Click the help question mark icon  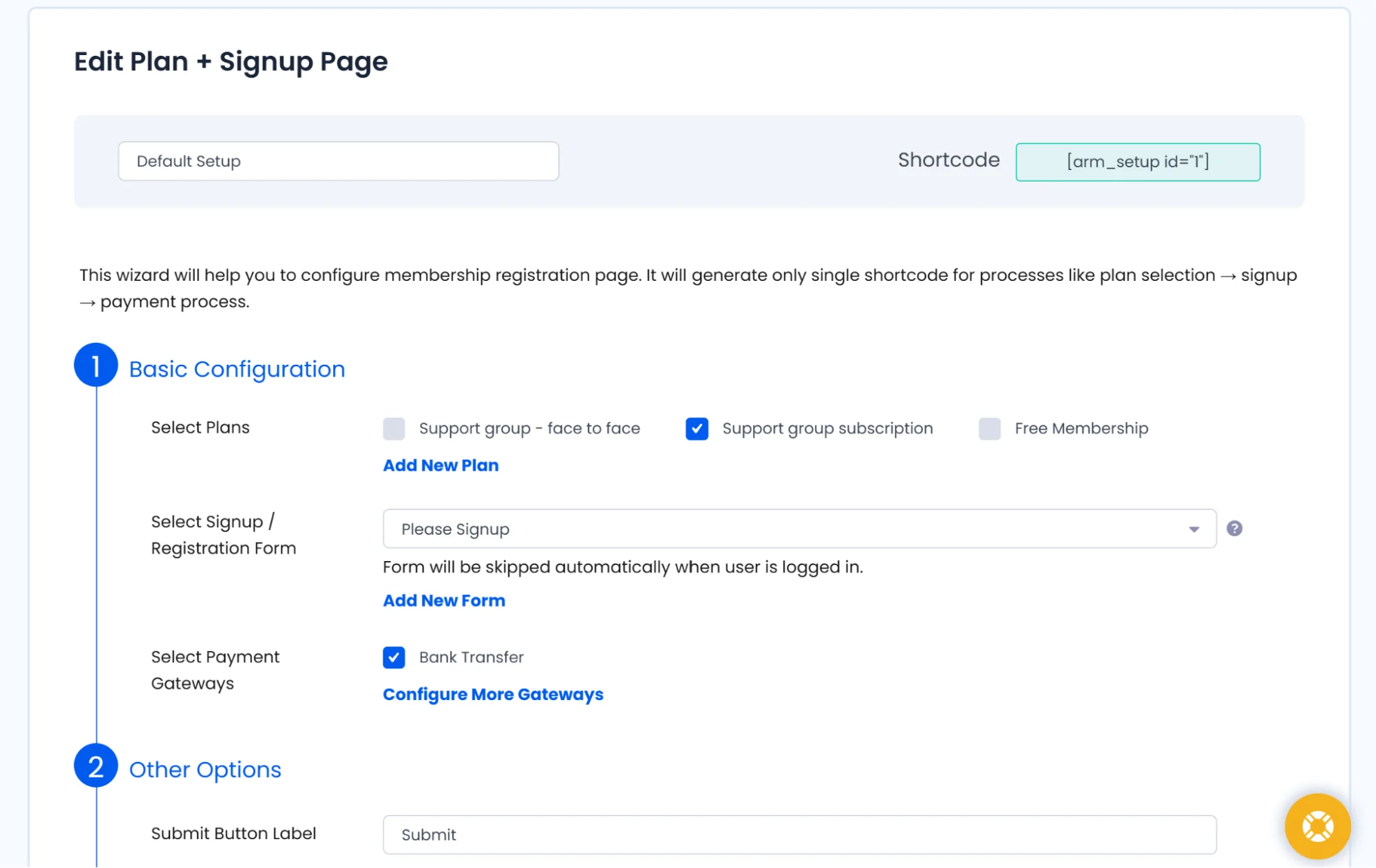[1234, 529]
